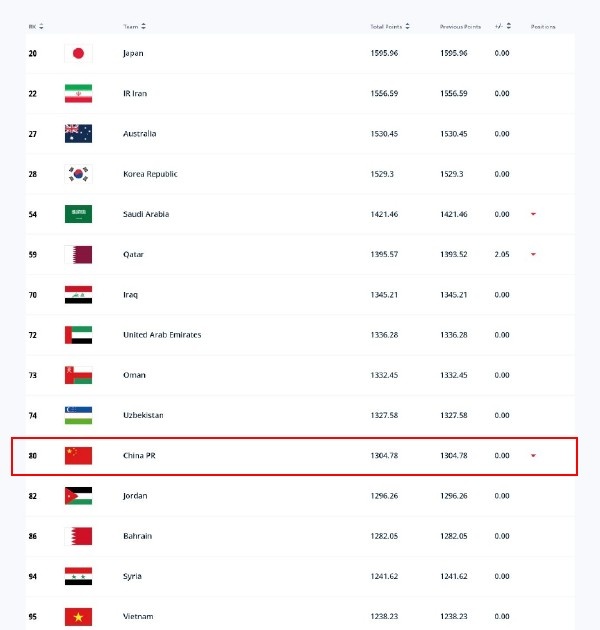Click the Saudi Arabia flag icon
Viewport: 600px width, 630px height.
[x=78, y=214]
